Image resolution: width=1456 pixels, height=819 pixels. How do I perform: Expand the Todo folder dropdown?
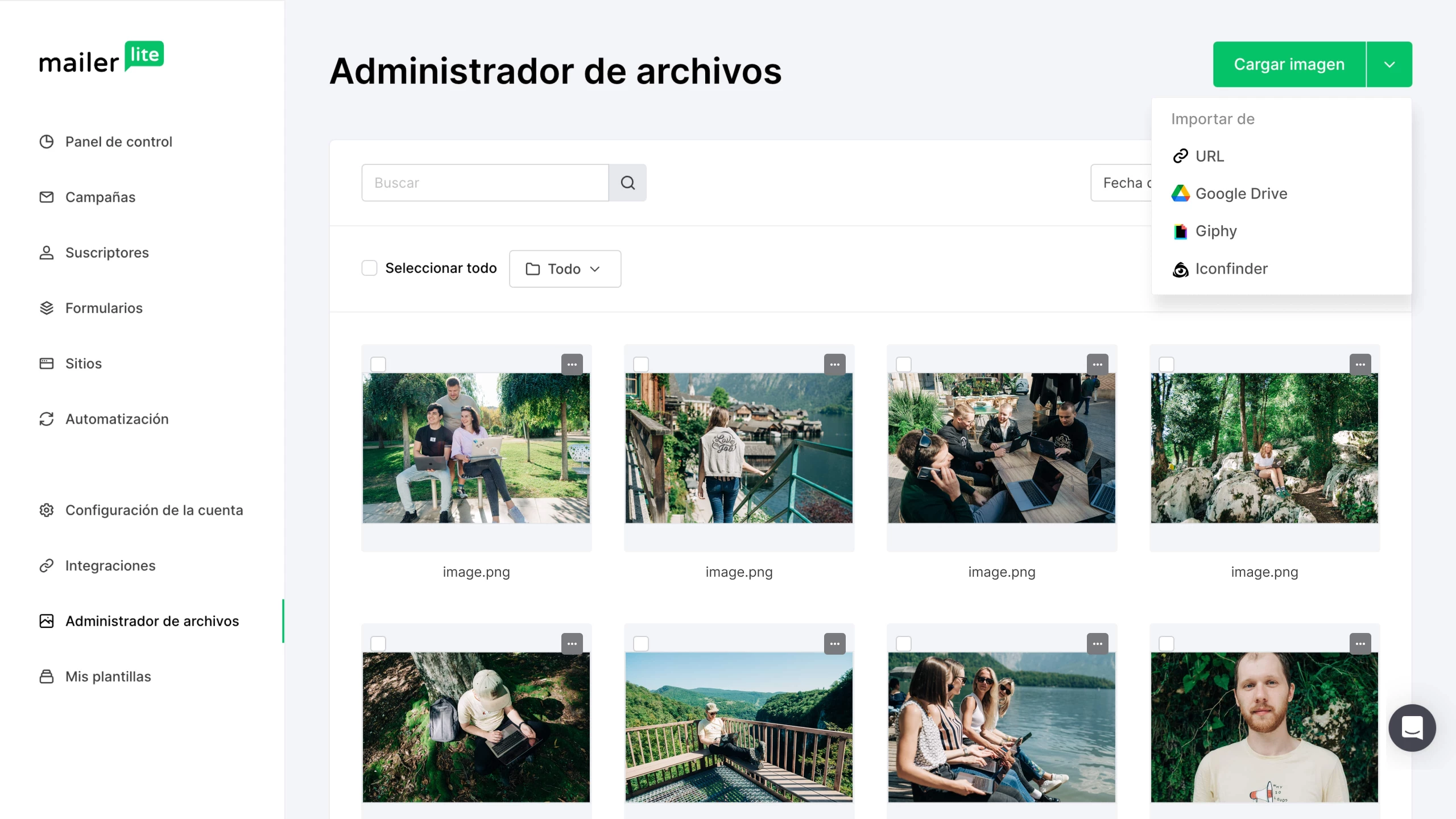coord(565,269)
